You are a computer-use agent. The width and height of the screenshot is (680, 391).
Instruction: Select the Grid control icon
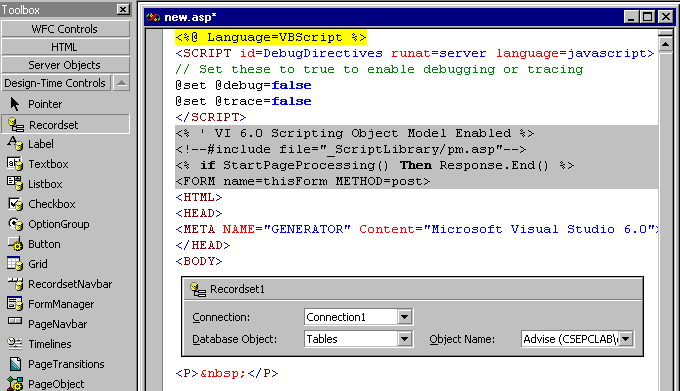pyautogui.click(x=15, y=264)
